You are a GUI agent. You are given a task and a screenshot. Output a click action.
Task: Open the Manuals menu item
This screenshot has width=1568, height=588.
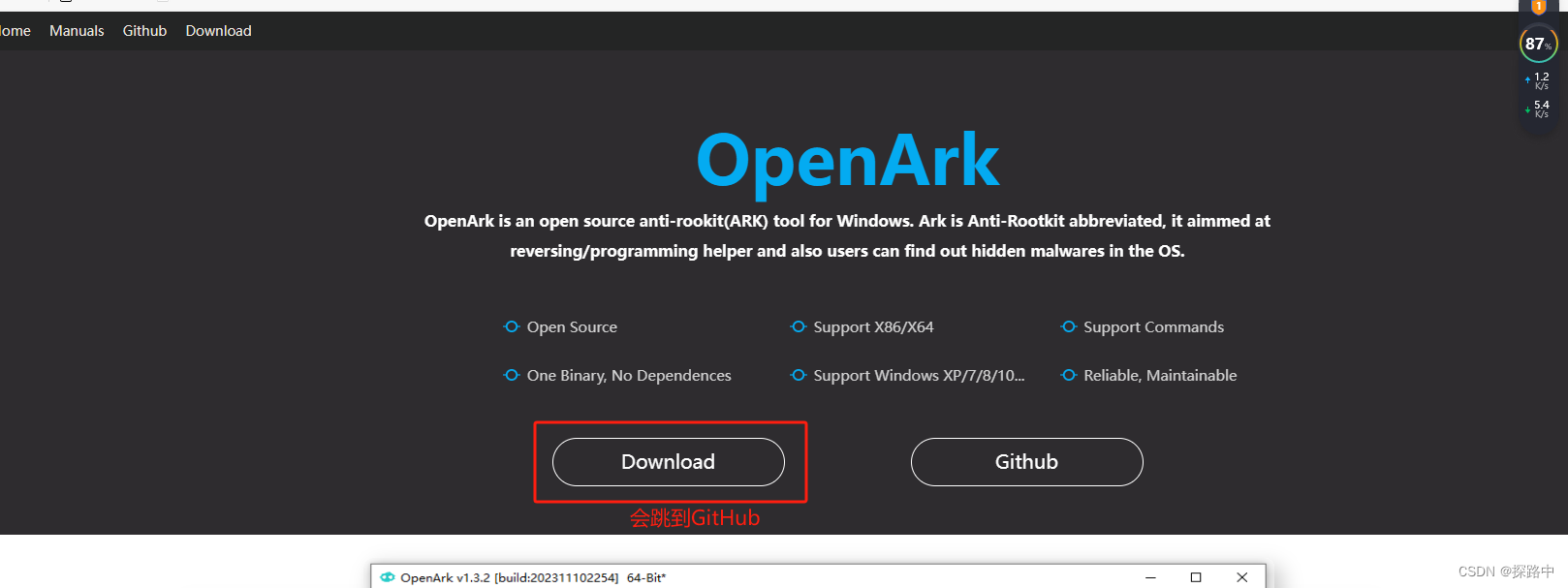click(77, 31)
